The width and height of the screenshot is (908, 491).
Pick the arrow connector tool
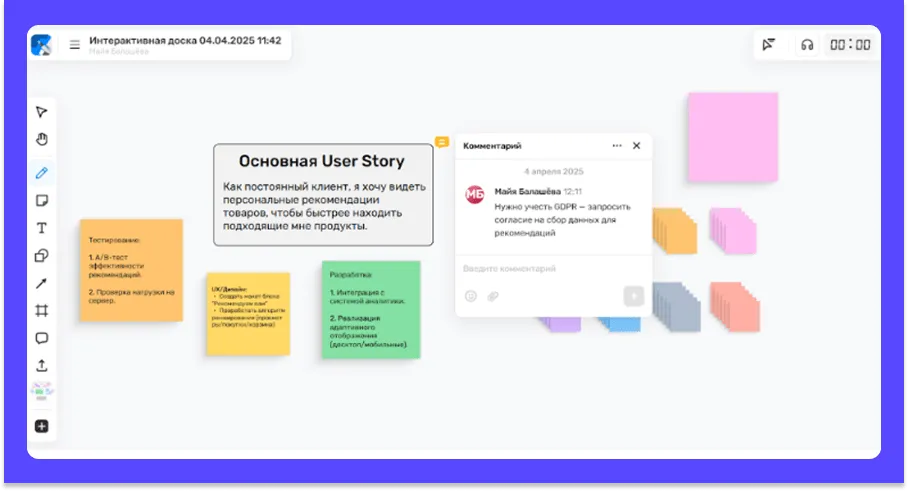(42, 284)
